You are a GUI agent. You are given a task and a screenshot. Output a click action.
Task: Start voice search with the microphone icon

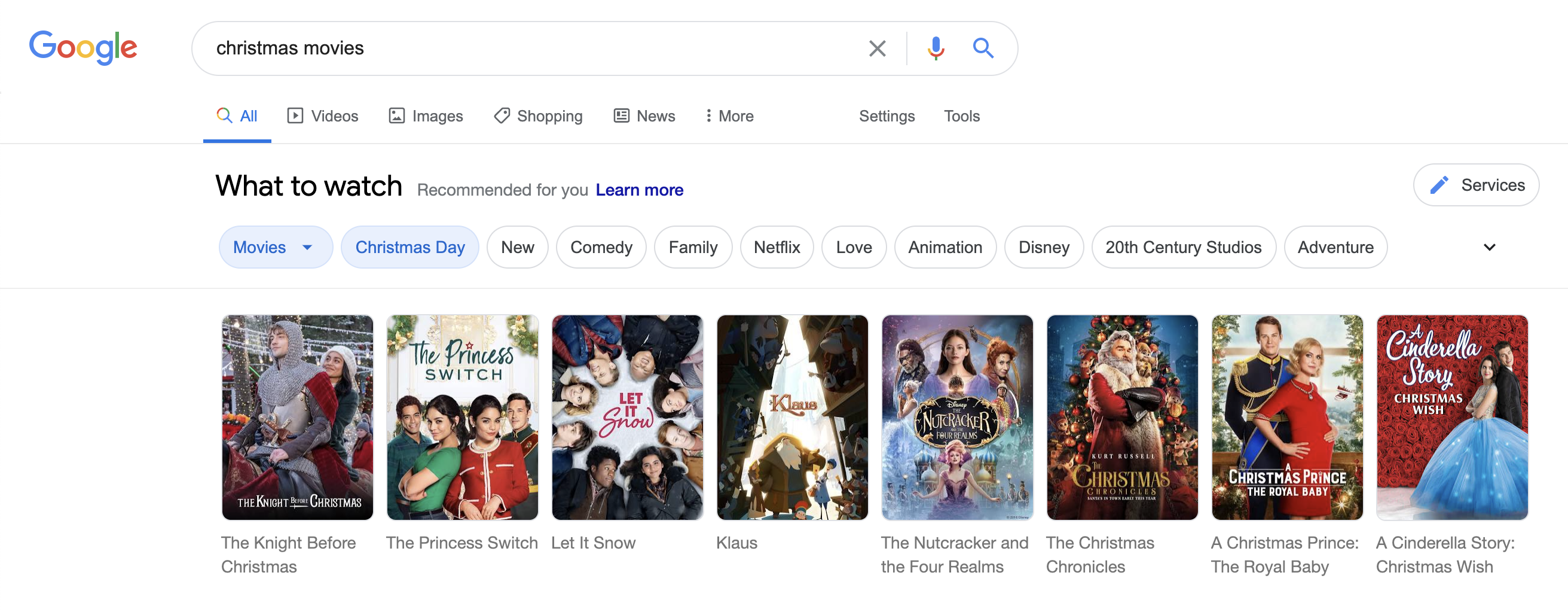(x=936, y=48)
